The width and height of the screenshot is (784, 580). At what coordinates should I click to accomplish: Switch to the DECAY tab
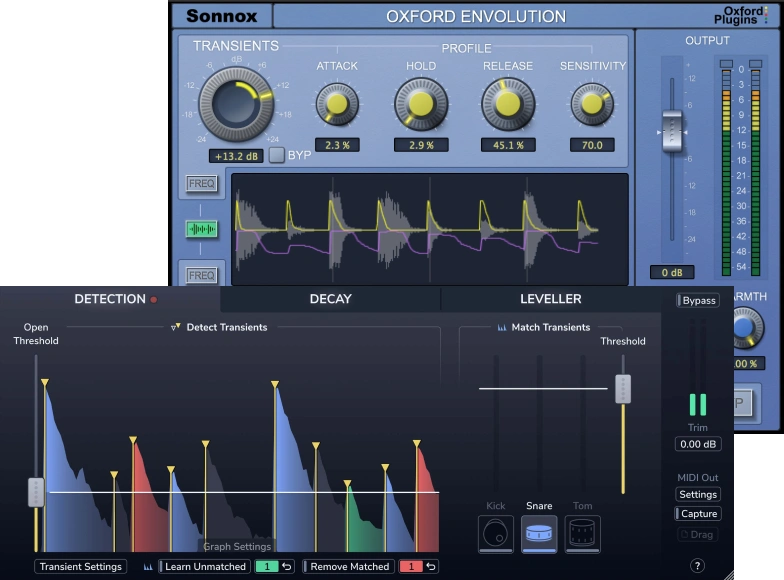330,299
